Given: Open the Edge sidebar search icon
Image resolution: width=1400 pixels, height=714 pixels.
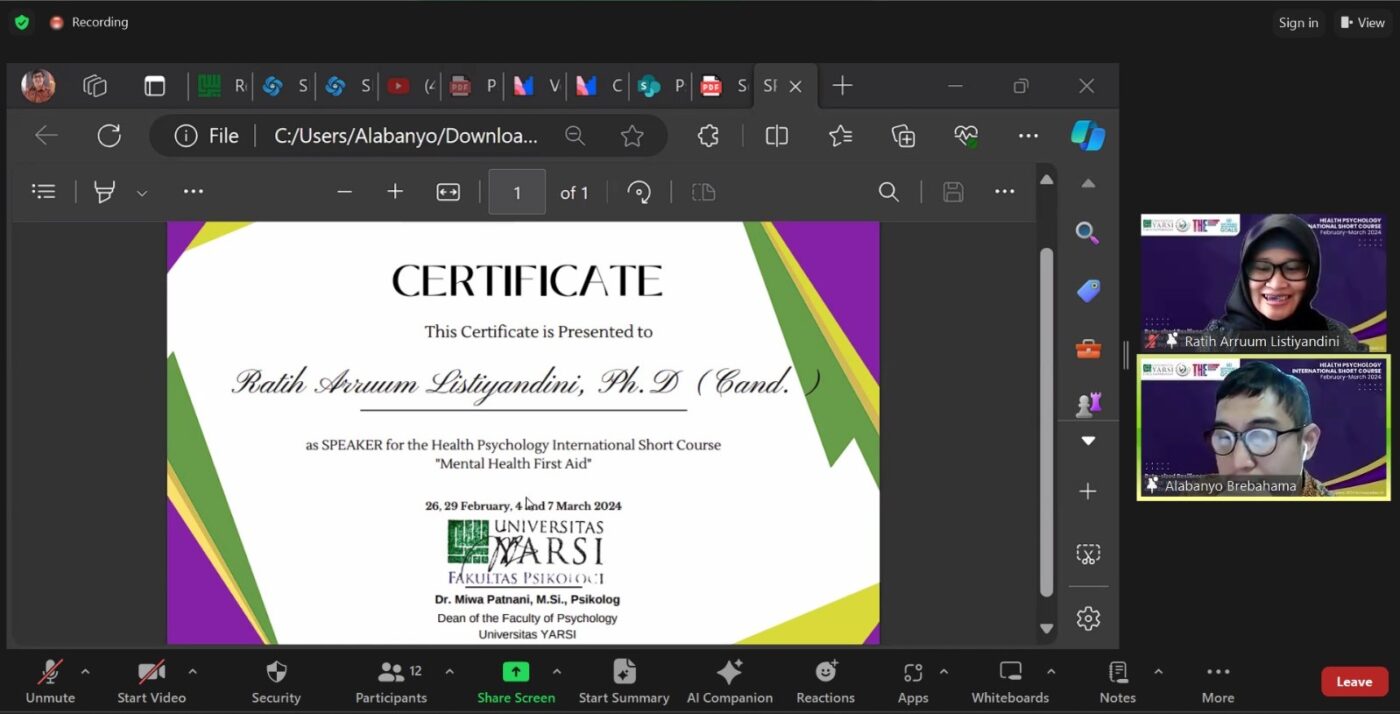Looking at the screenshot, I should tap(1088, 233).
